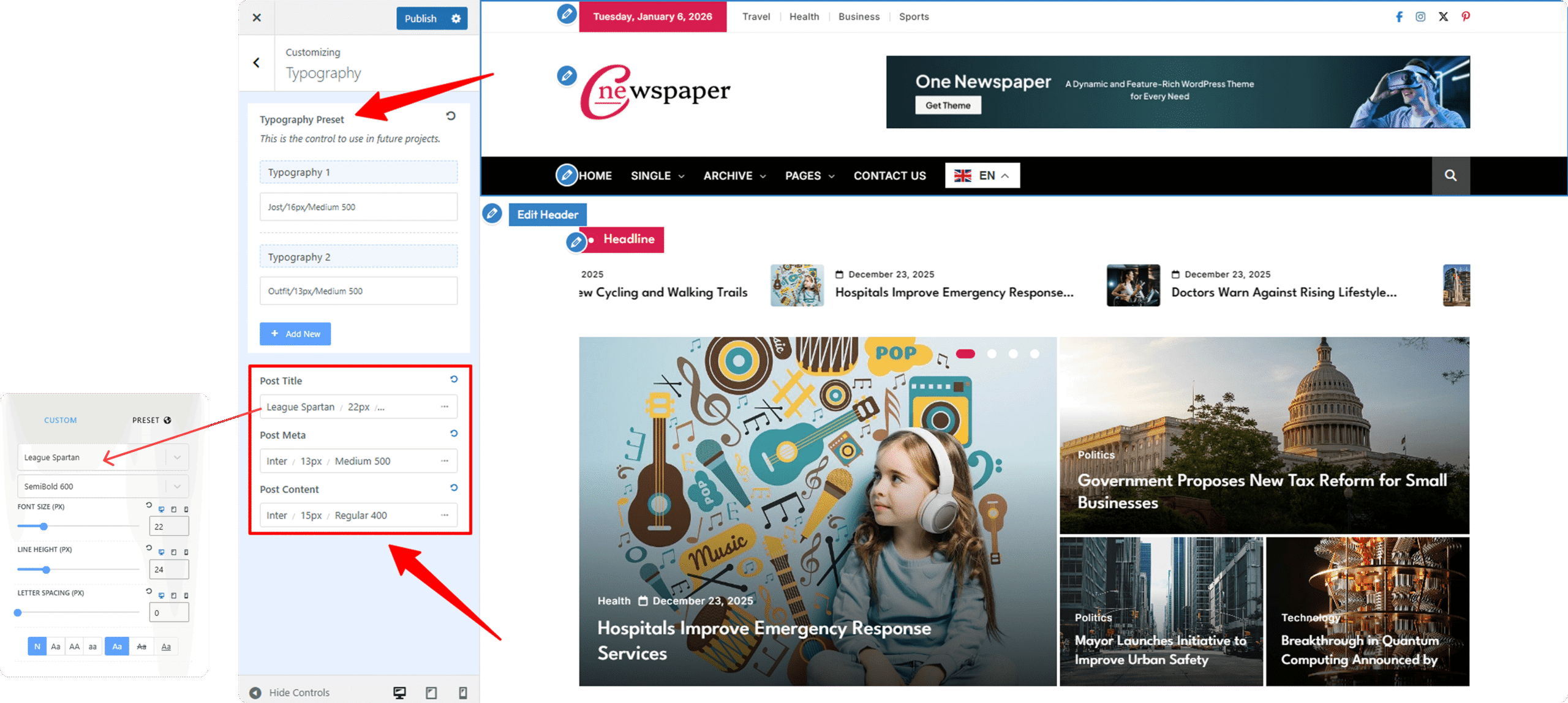Reset the Typography Preset control
Screen dimensions: 1568x703
(451, 116)
